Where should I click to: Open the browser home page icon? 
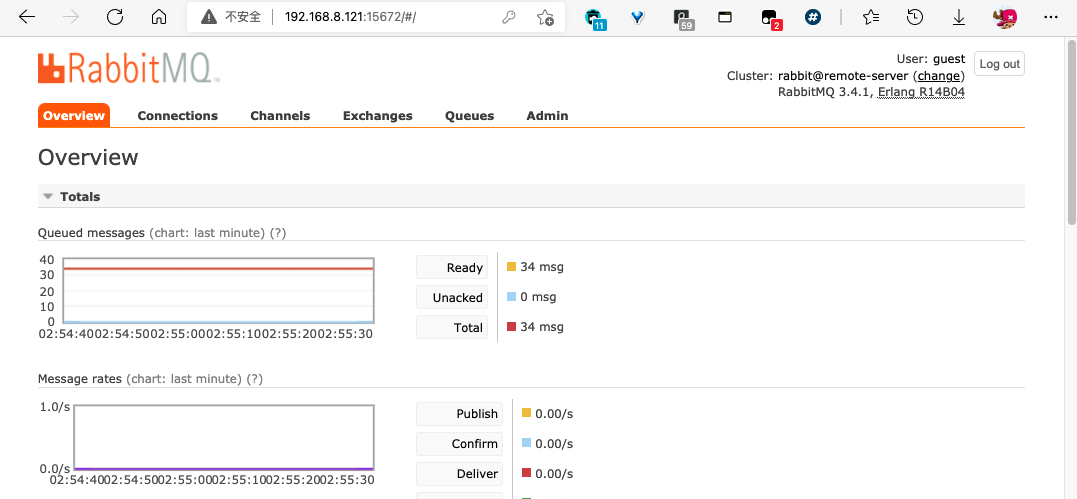tap(159, 17)
